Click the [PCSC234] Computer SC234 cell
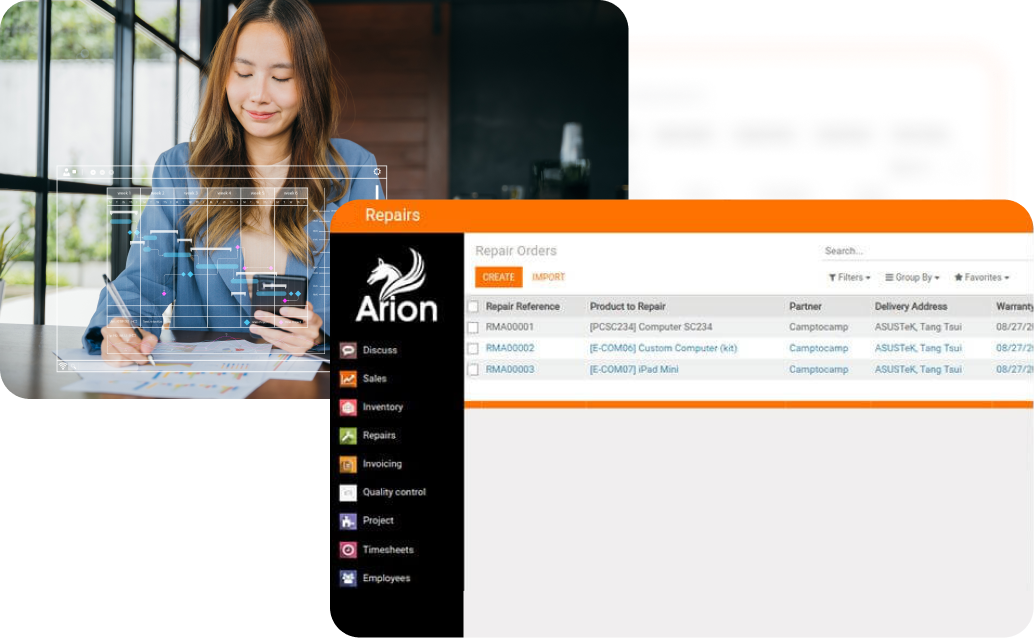 [x=651, y=327]
